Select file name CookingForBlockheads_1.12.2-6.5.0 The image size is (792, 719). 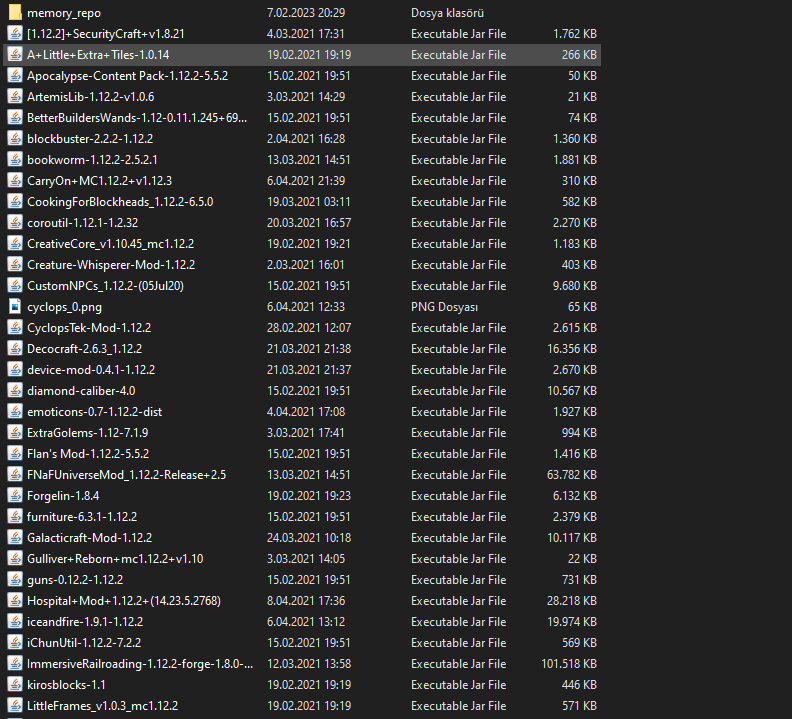click(120, 202)
